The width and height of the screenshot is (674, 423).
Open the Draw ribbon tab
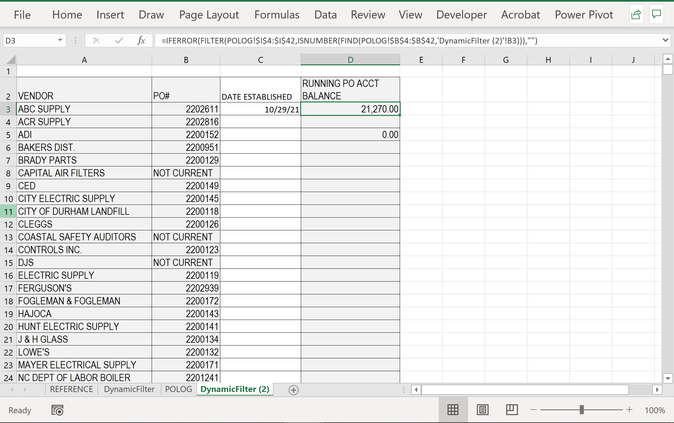tap(151, 15)
